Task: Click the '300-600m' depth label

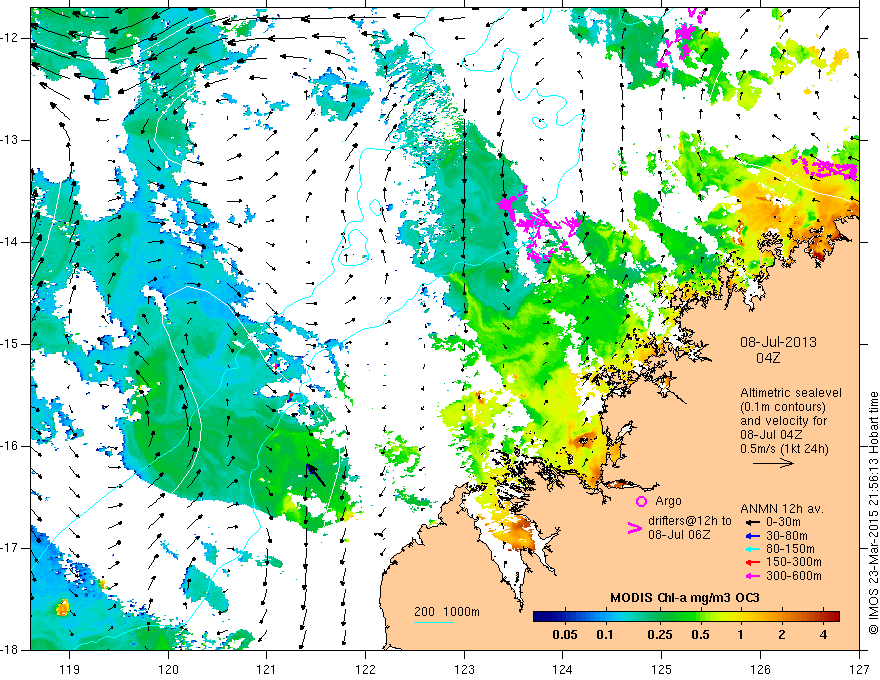Action: [x=794, y=576]
